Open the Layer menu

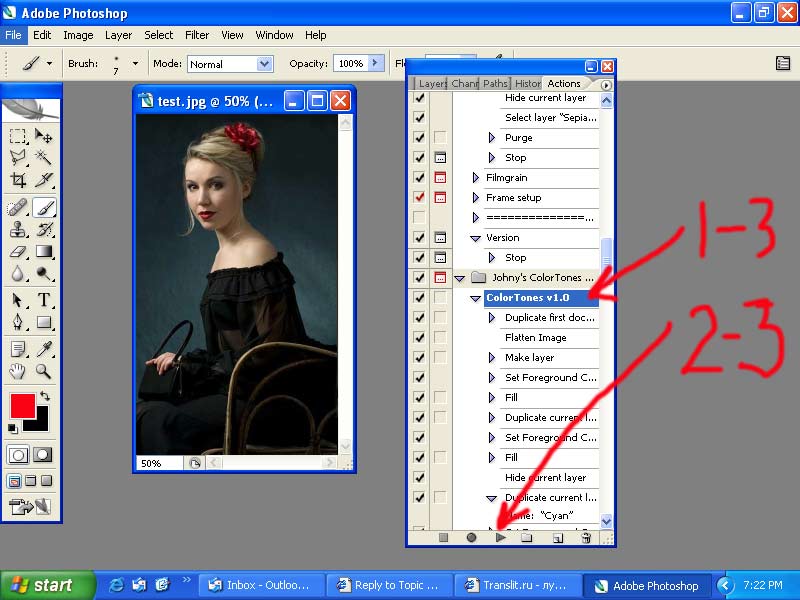click(118, 35)
